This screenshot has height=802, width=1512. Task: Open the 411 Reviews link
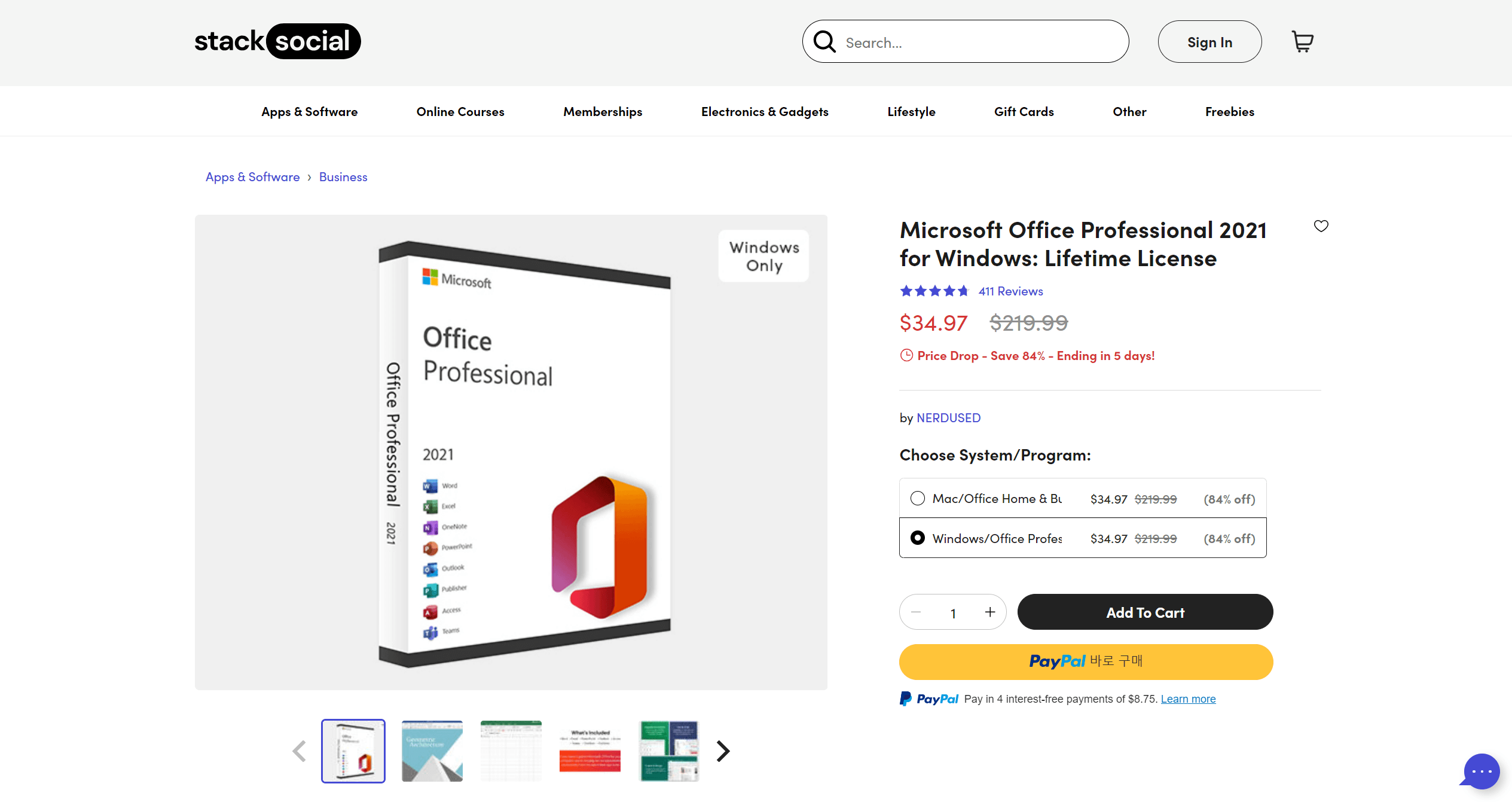tap(1010, 291)
